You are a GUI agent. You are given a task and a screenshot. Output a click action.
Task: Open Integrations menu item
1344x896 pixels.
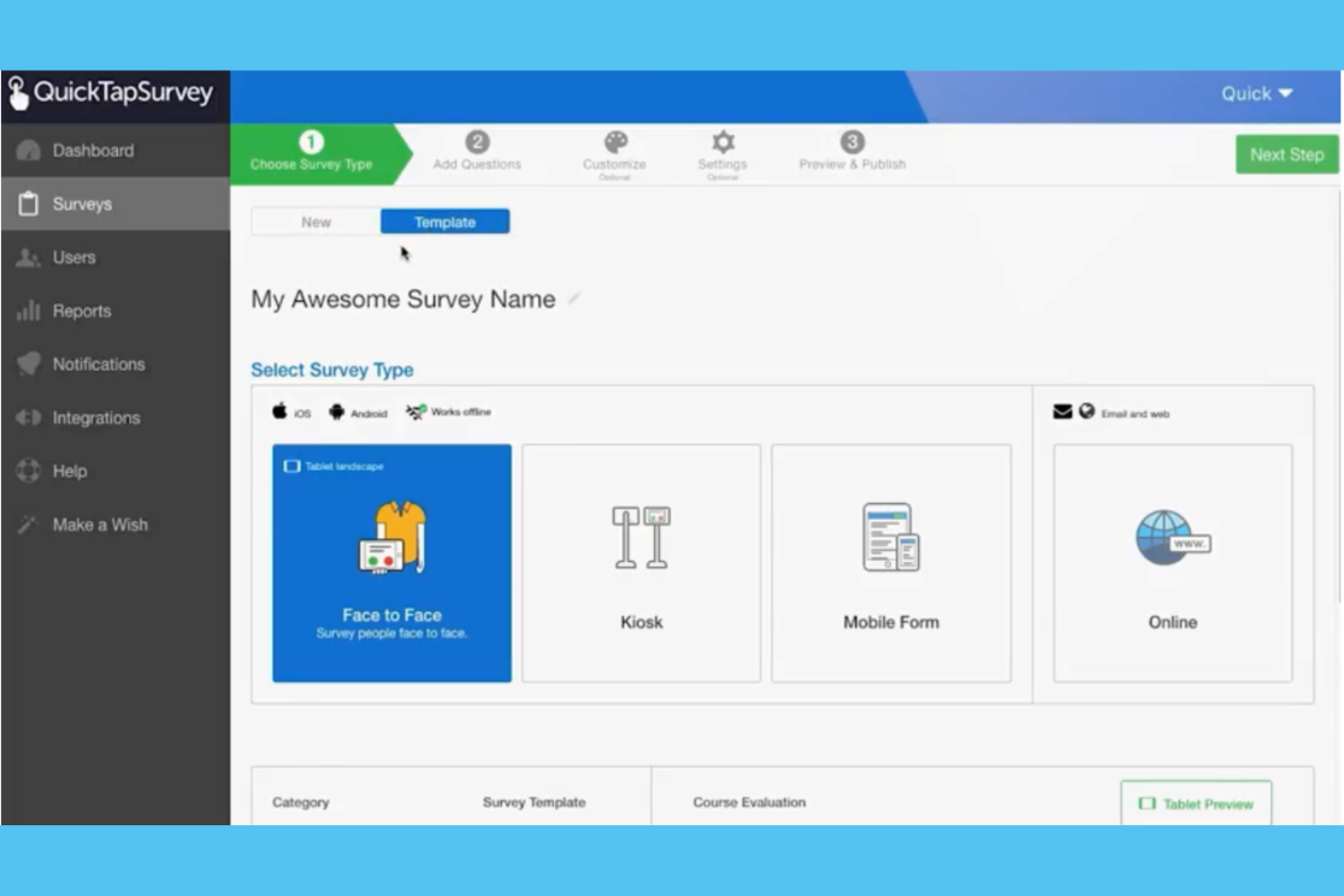115,418
